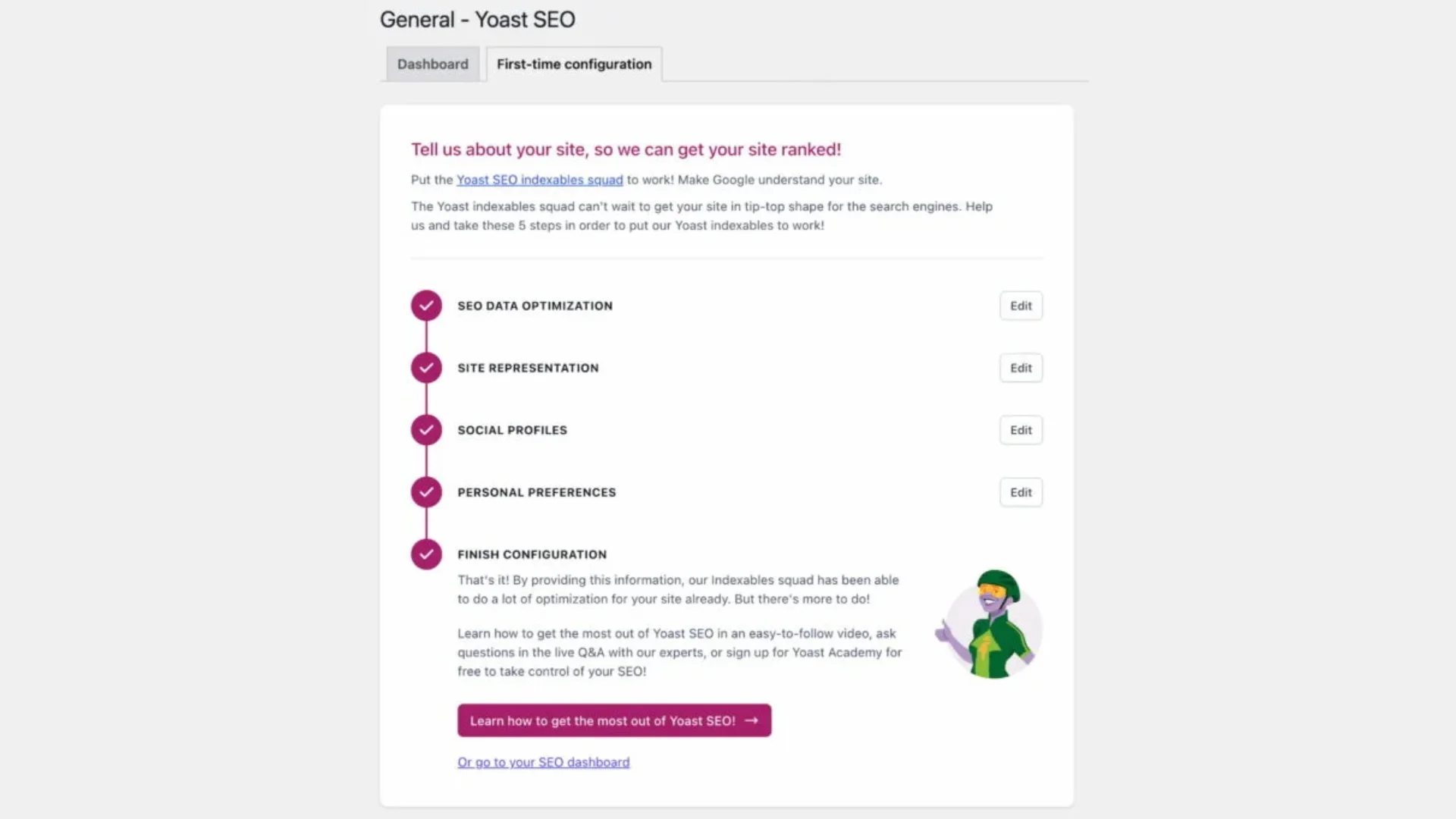Click the Site Representation checkmark icon

[x=426, y=367]
